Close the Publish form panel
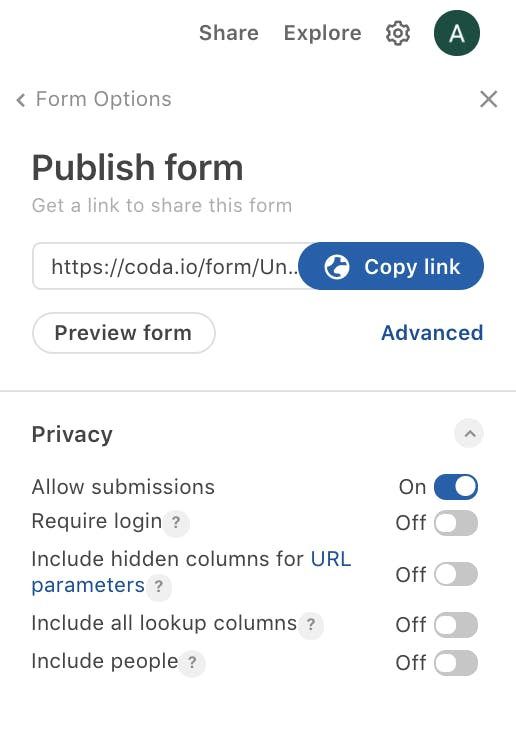Viewport: 516px width, 746px height. tap(488, 99)
